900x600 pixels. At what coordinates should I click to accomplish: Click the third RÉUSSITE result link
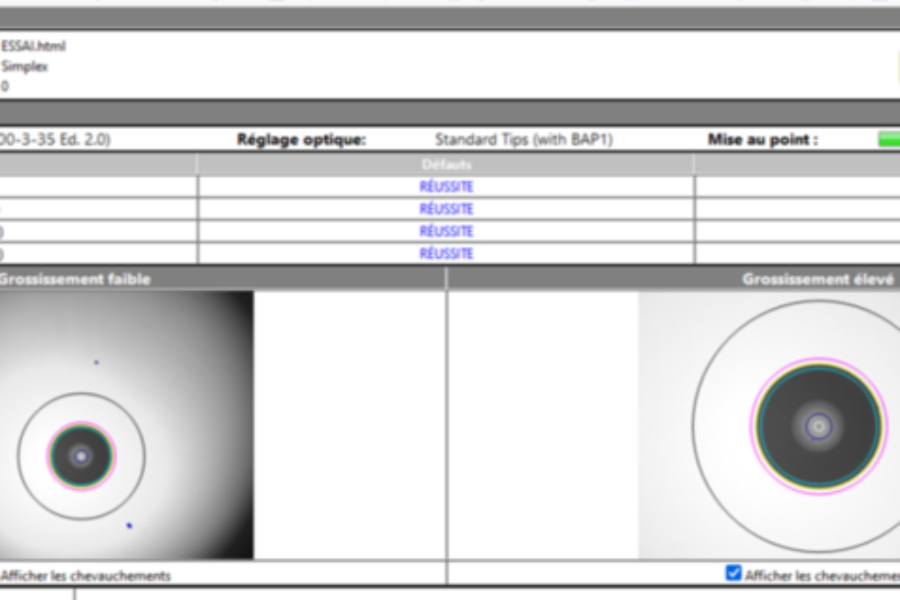pyautogui.click(x=446, y=231)
